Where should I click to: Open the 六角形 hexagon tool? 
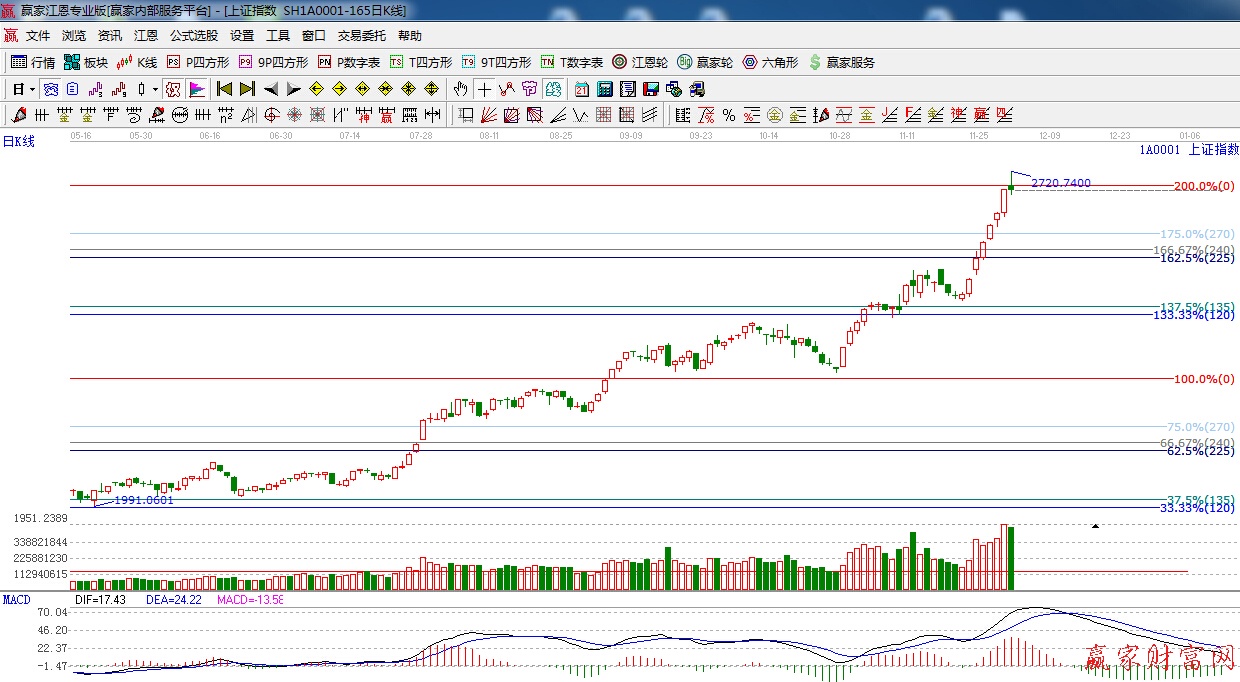pos(769,62)
